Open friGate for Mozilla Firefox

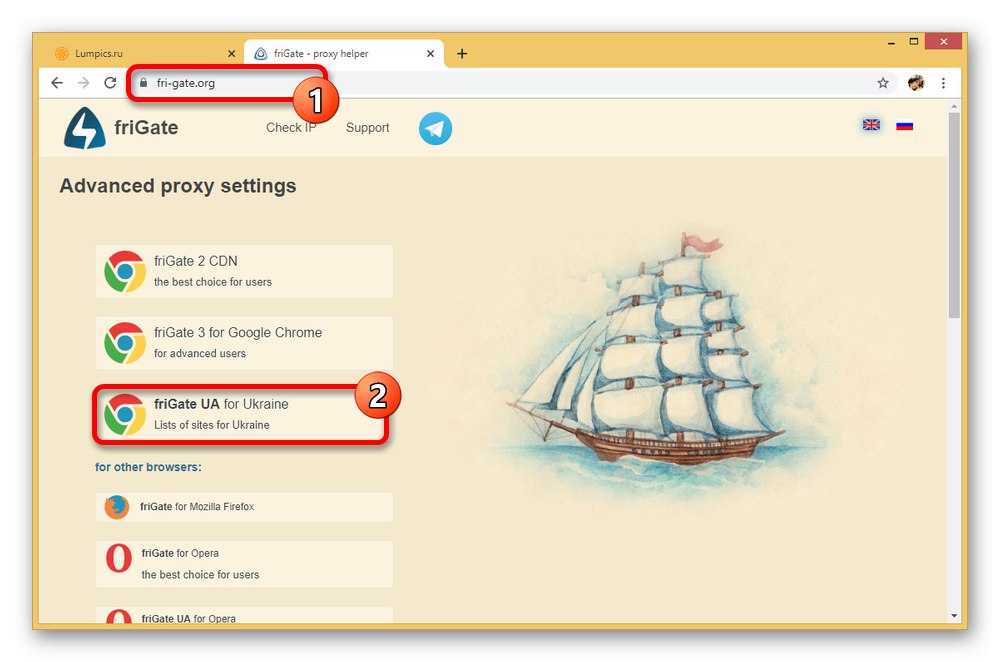[244, 507]
